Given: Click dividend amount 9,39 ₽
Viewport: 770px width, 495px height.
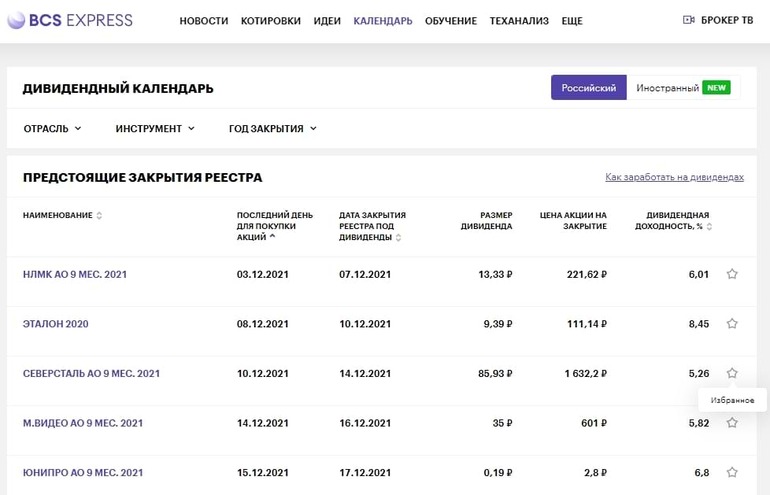Looking at the screenshot, I should tap(498, 324).
